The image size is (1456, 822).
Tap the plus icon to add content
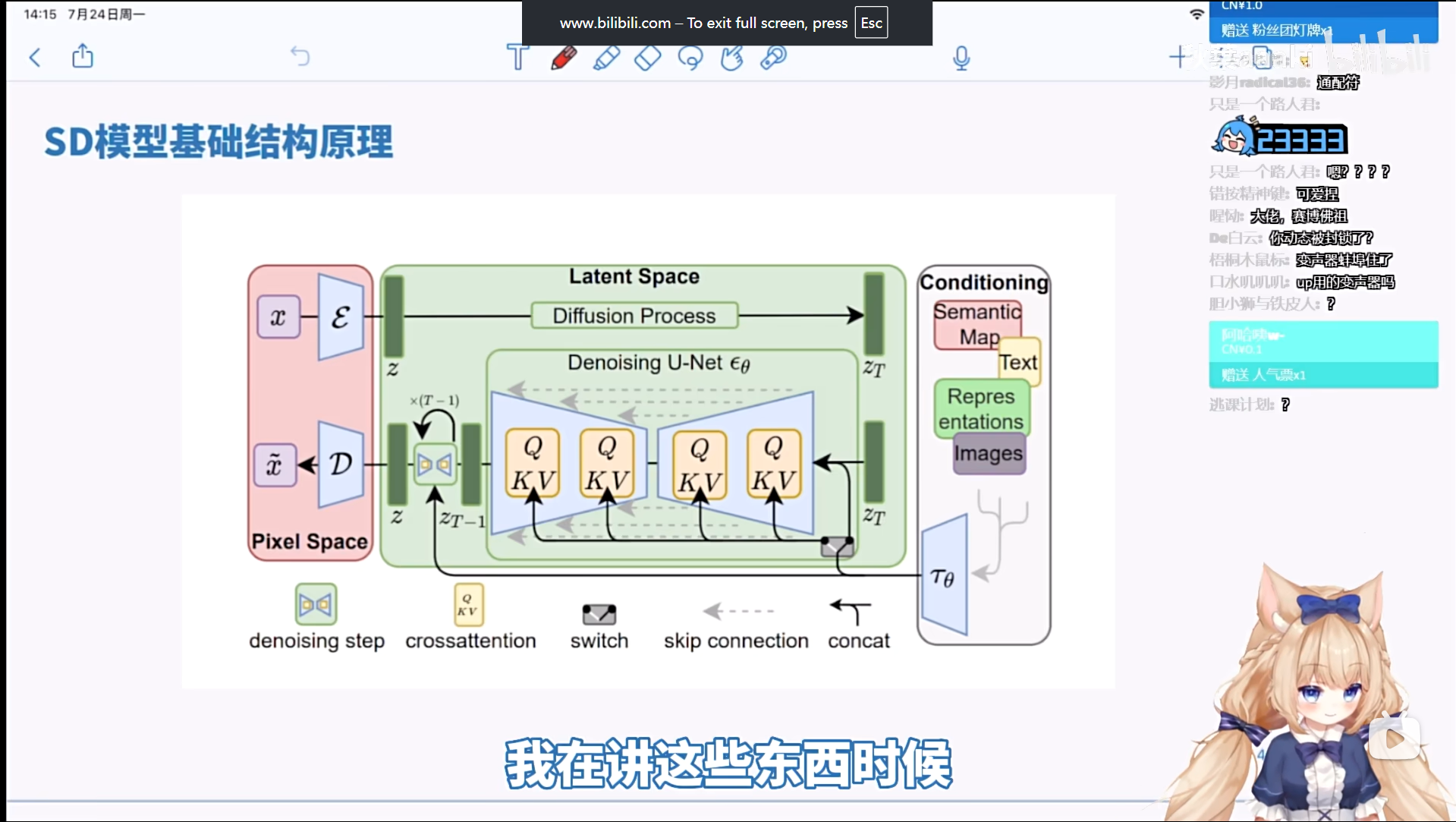coord(1179,57)
